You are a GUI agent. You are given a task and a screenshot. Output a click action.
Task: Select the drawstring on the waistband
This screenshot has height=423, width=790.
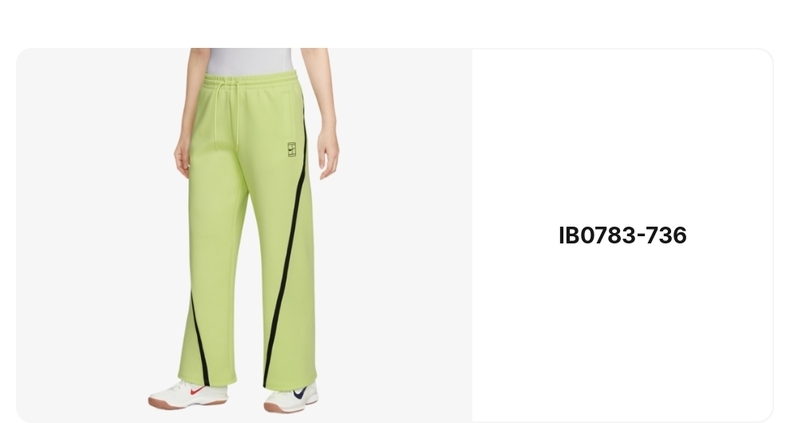(227, 113)
